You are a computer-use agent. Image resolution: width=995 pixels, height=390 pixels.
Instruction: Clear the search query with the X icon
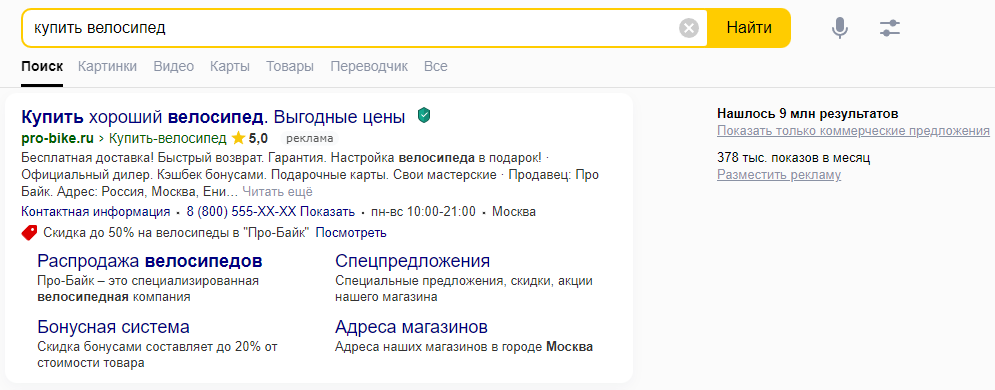pyautogui.click(x=689, y=28)
